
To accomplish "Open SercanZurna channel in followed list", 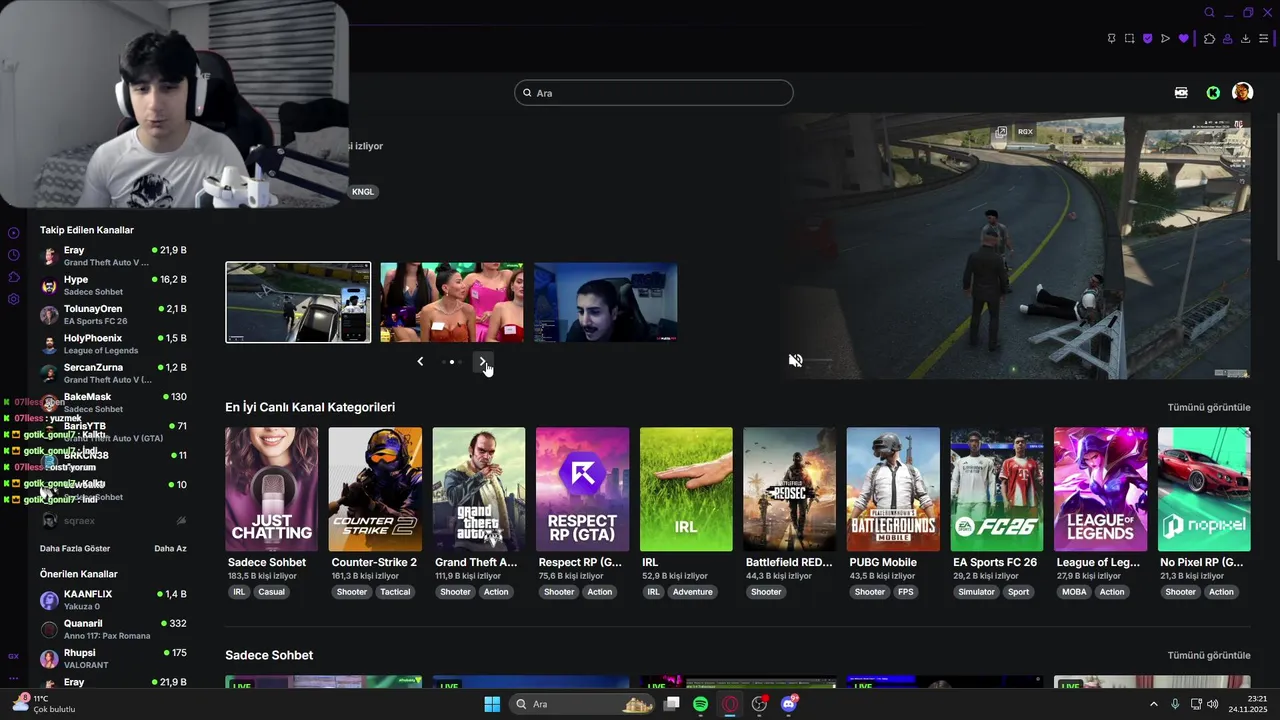I will 113,373.
